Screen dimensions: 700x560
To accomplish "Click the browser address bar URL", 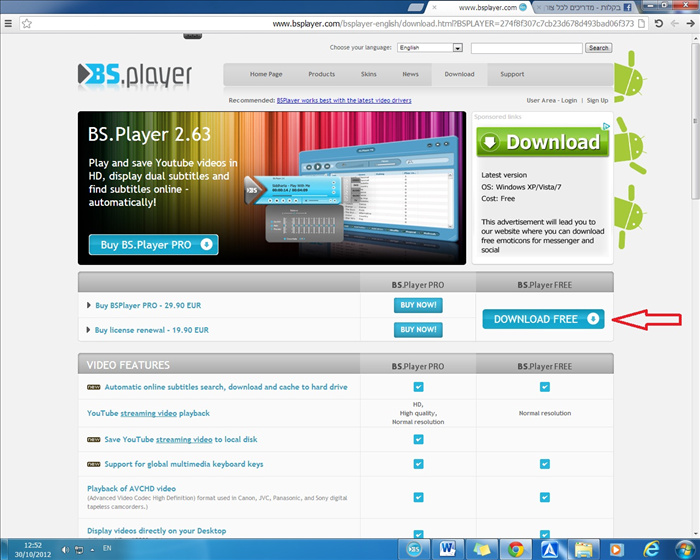I will coord(453,24).
